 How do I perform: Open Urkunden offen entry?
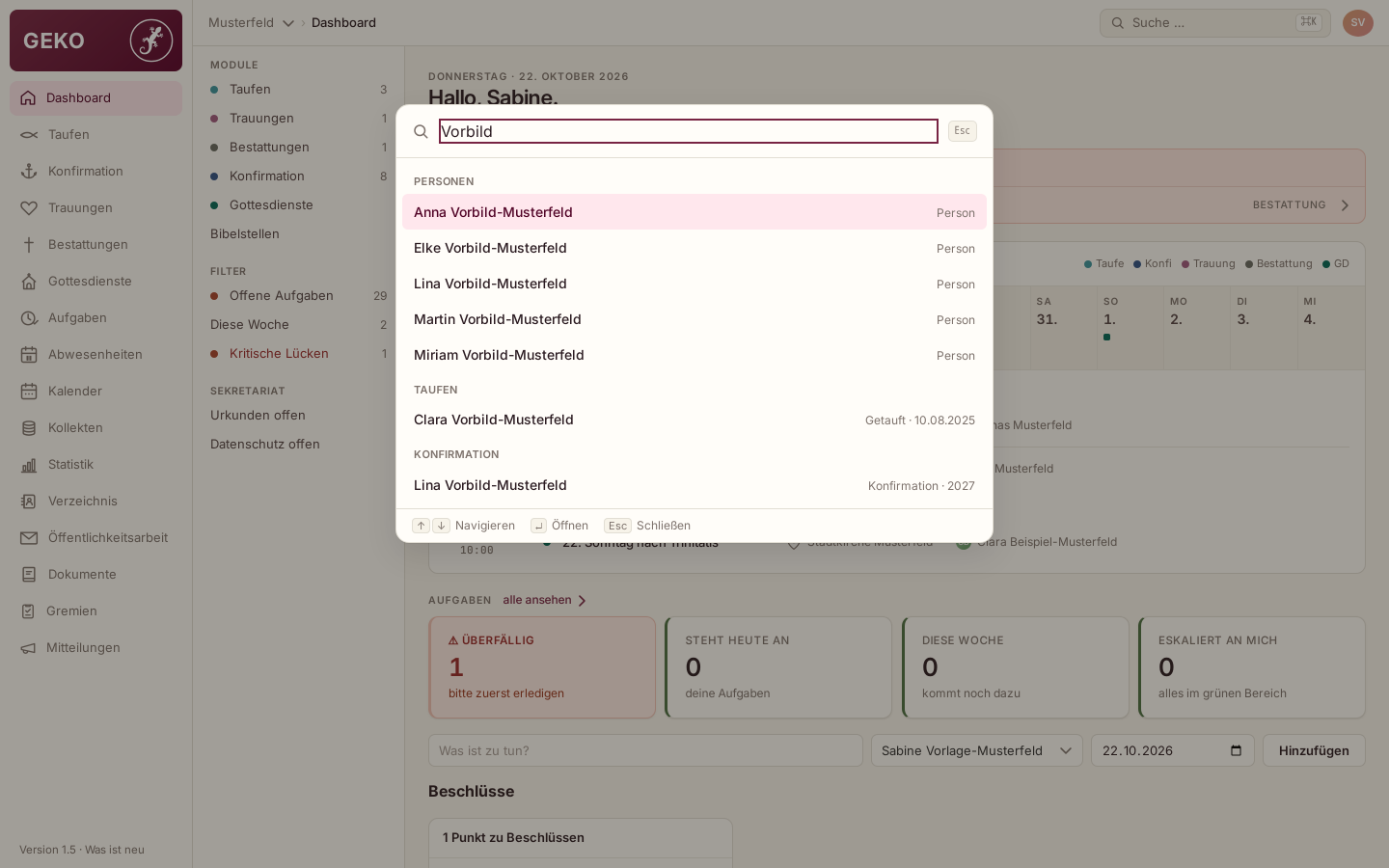click(x=298, y=416)
